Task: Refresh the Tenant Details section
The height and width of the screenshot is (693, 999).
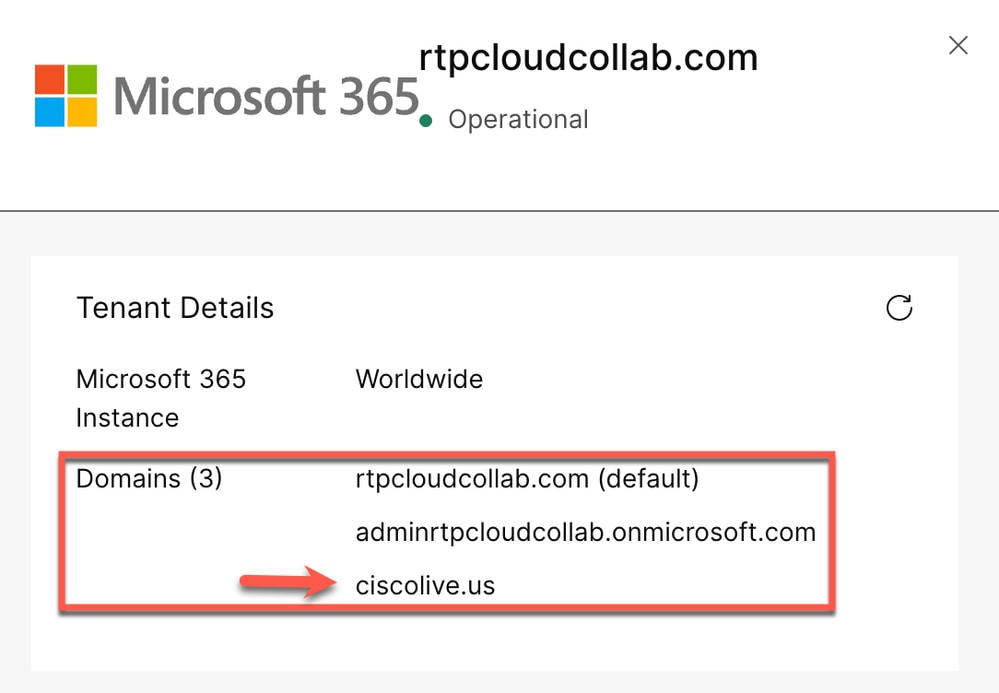Action: pos(899,308)
